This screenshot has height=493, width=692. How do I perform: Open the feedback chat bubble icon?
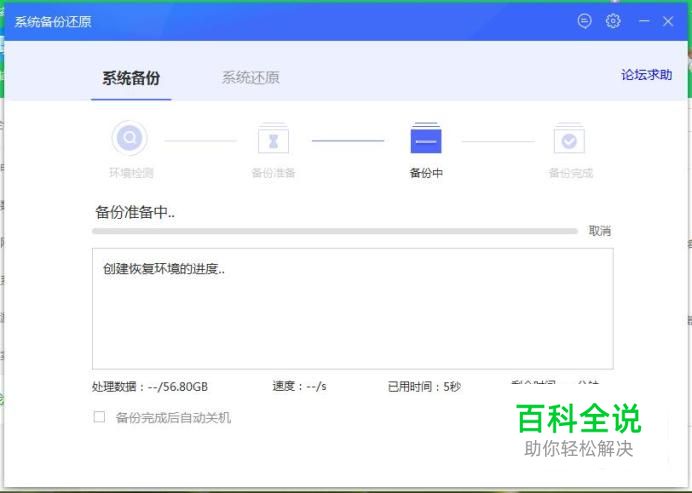pyautogui.click(x=584, y=21)
